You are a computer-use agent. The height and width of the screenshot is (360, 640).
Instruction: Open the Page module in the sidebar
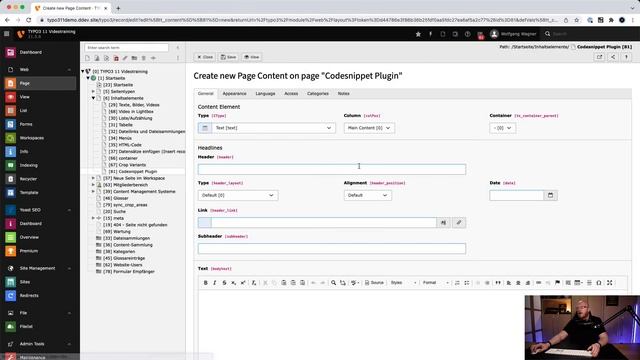pyautogui.click(x=40, y=83)
